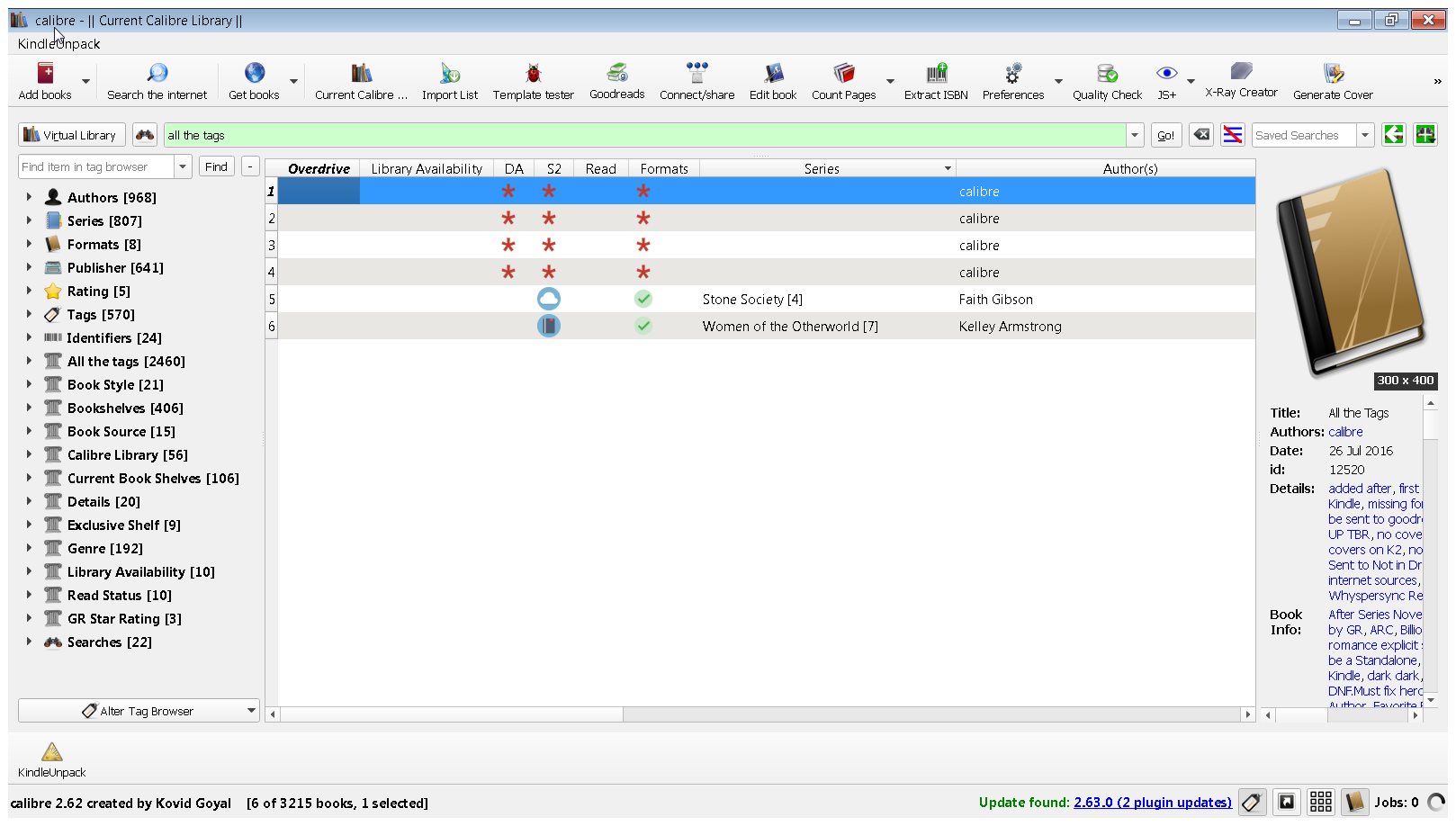Image resolution: width=1456 pixels, height=826 pixels.
Task: Toggle search highlighting flag icon
Action: point(1233,135)
